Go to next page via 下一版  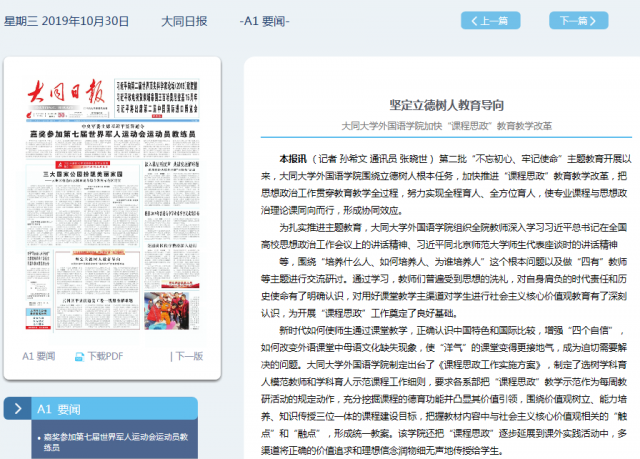click(x=187, y=356)
